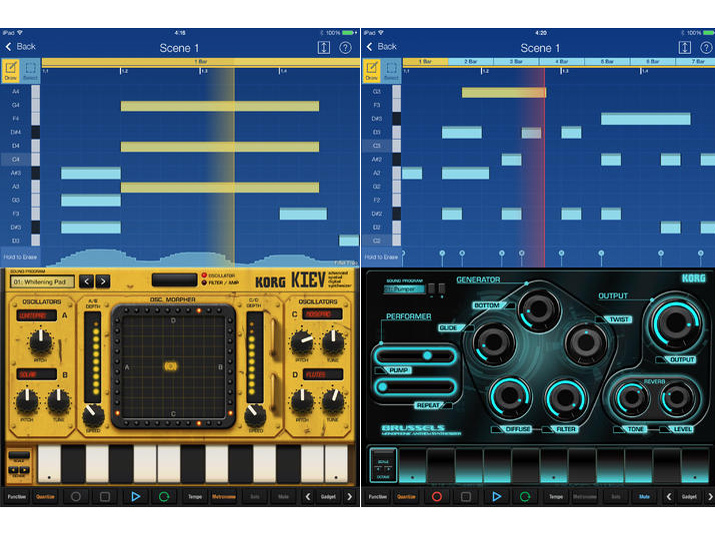This screenshot has height=536, width=715.
Task: Switch to next gadget in Kiev toolbar
Action: point(350,497)
